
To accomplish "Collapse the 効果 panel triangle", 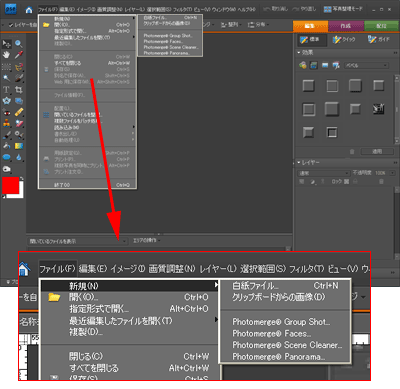I will tap(299, 53).
